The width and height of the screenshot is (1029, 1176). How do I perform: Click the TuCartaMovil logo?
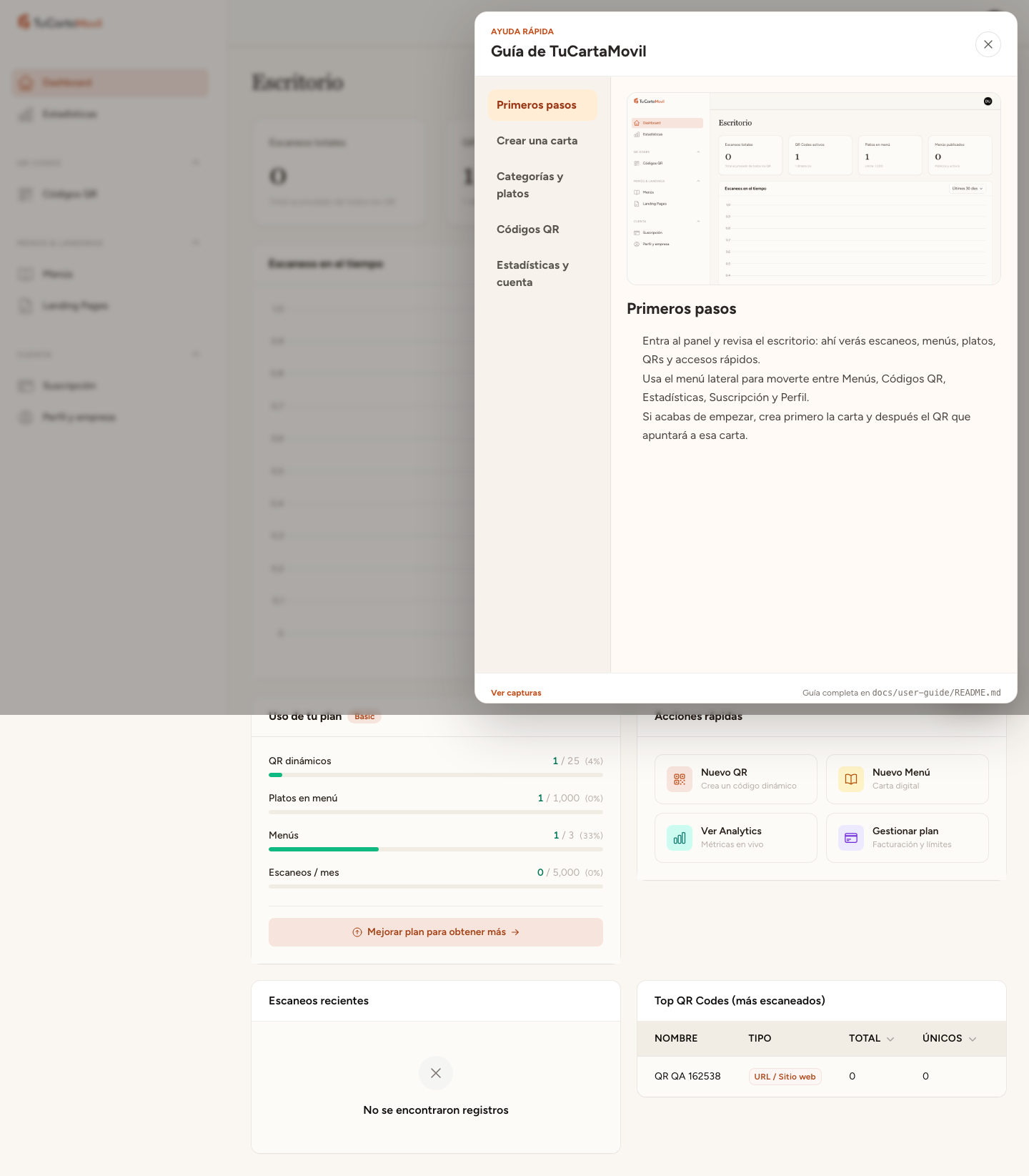click(60, 23)
